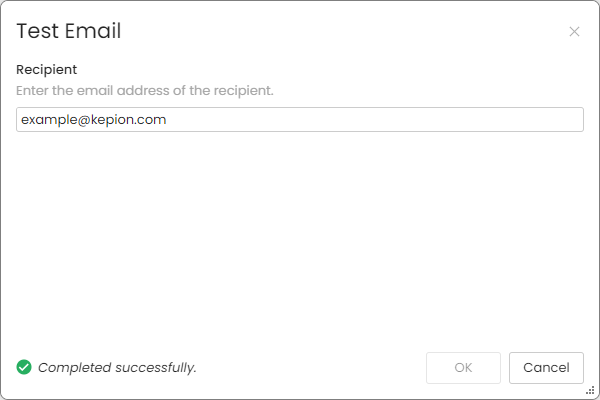
Task: Click the italic completion status text
Action: point(117,367)
